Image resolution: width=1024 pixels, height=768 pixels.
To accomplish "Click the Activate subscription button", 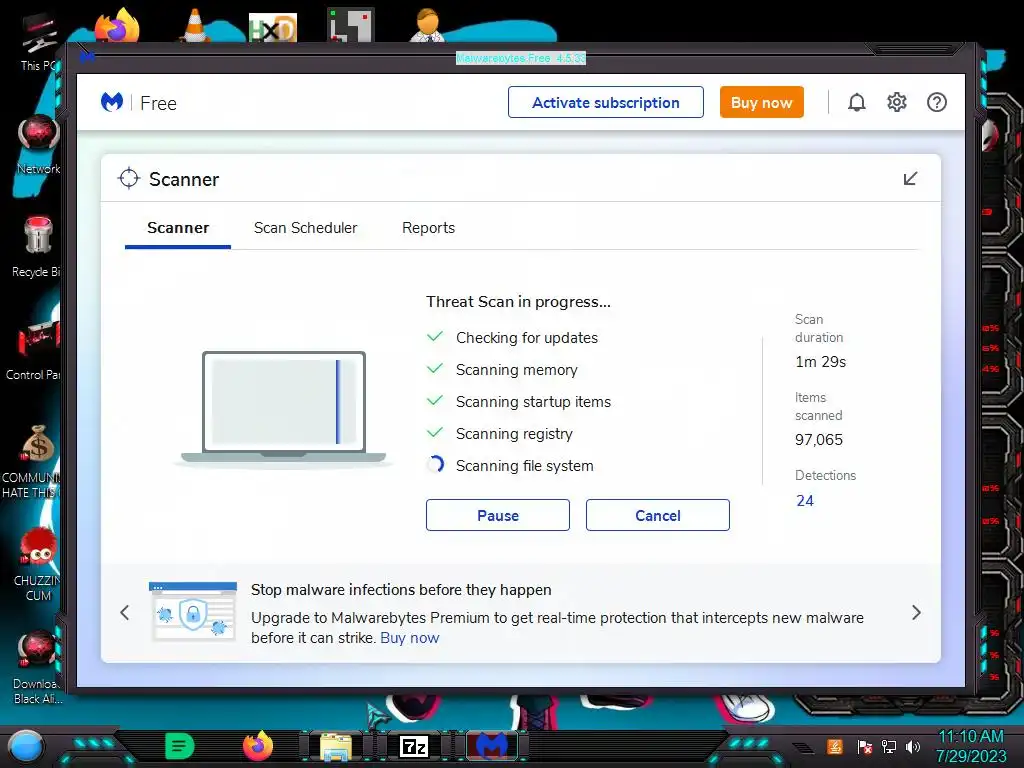I will point(605,103).
